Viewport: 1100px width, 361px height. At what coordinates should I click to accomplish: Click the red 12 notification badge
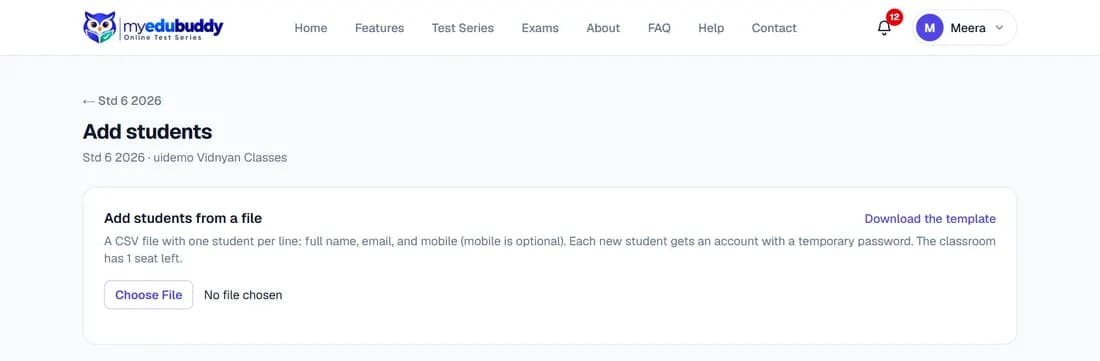pyautogui.click(x=894, y=17)
